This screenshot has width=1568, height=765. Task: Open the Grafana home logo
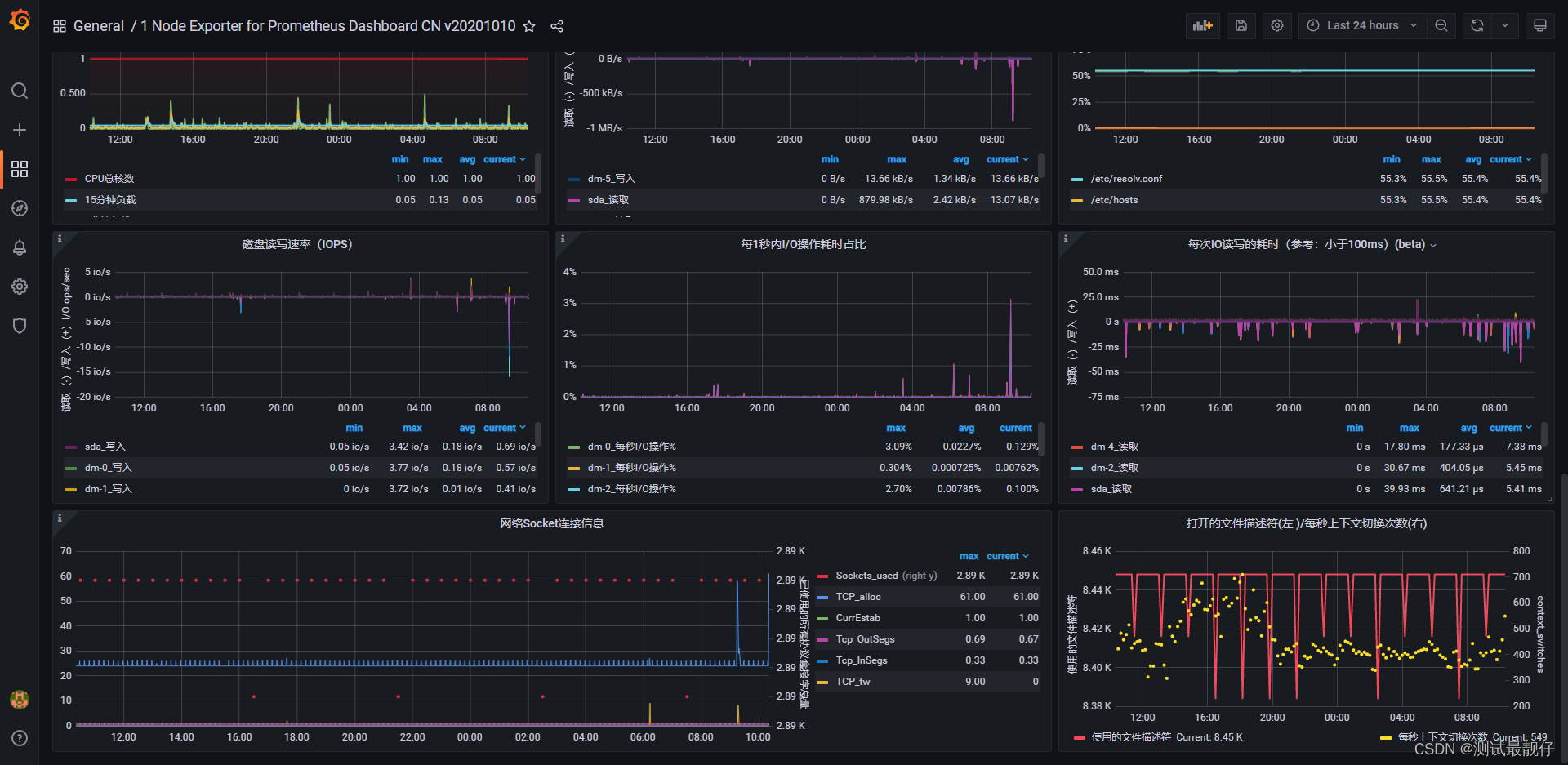pyautogui.click(x=20, y=20)
